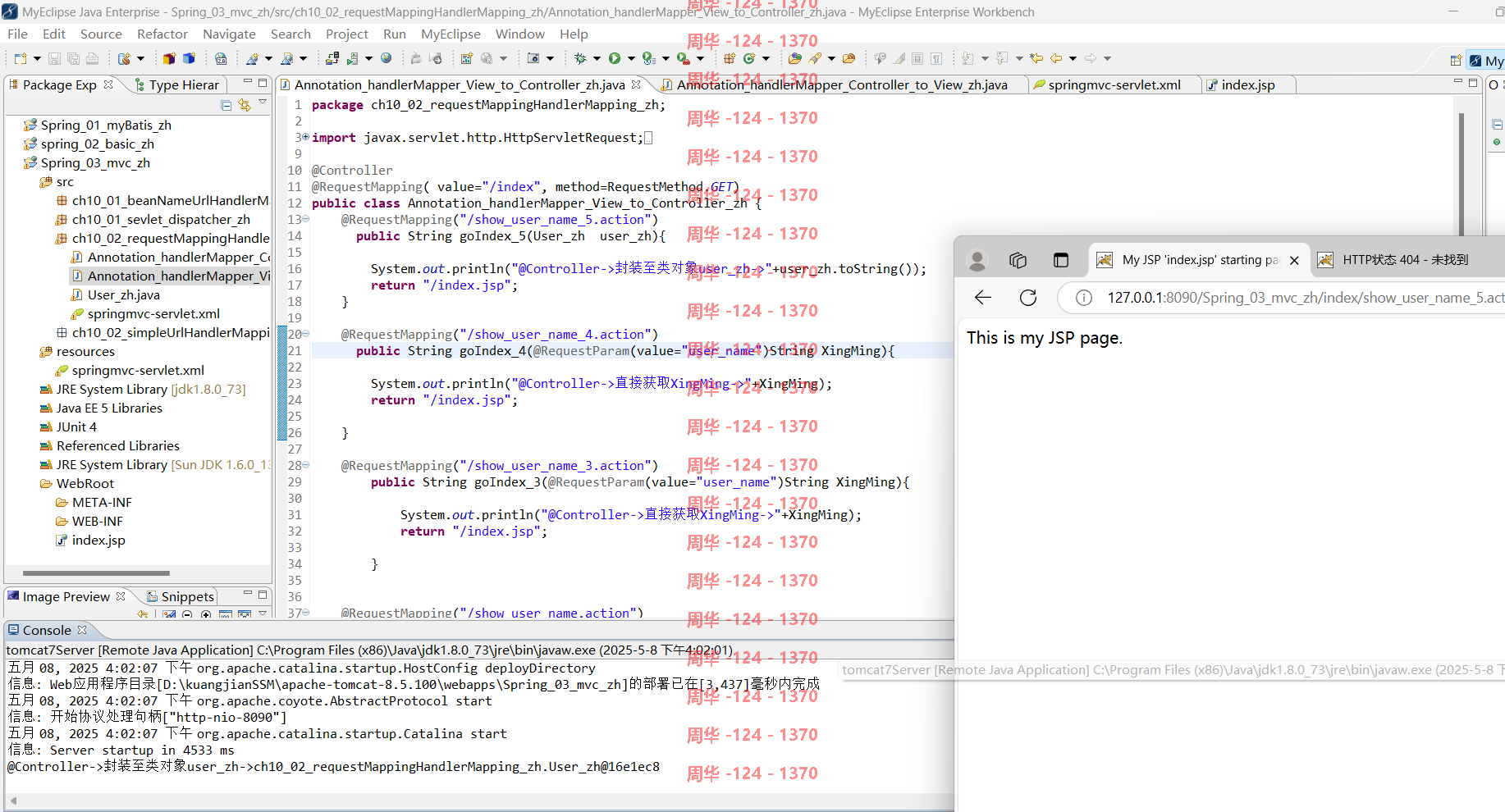Viewport: 1505px width, 812px height.
Task: Select the MyEclipse perspective button
Action: point(1485,61)
